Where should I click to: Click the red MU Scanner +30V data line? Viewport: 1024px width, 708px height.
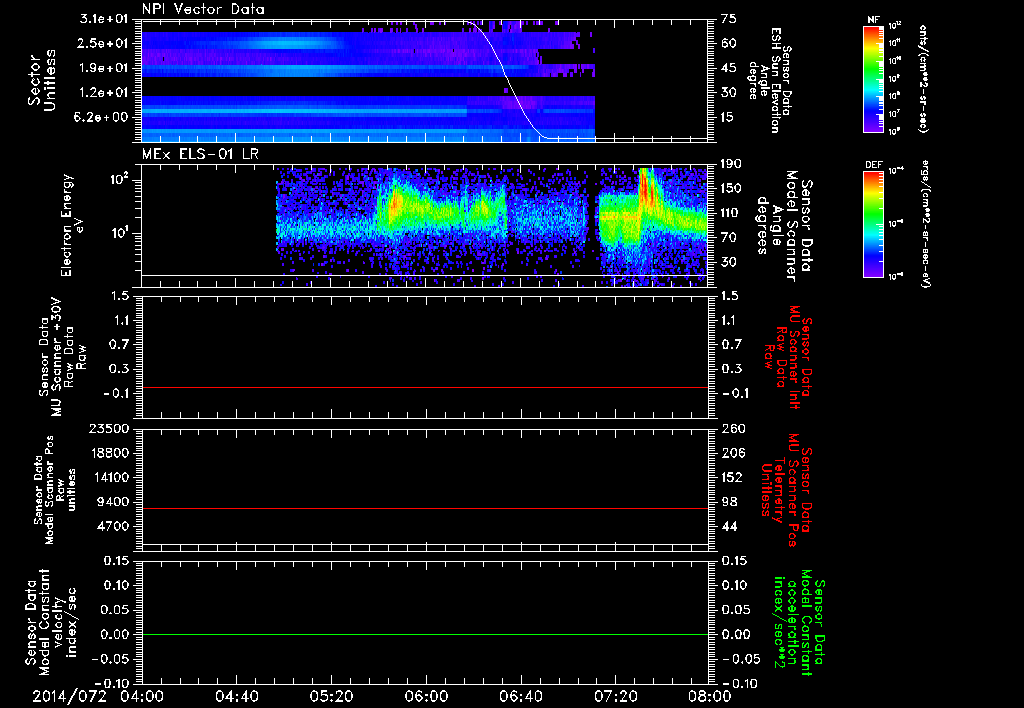click(425, 387)
